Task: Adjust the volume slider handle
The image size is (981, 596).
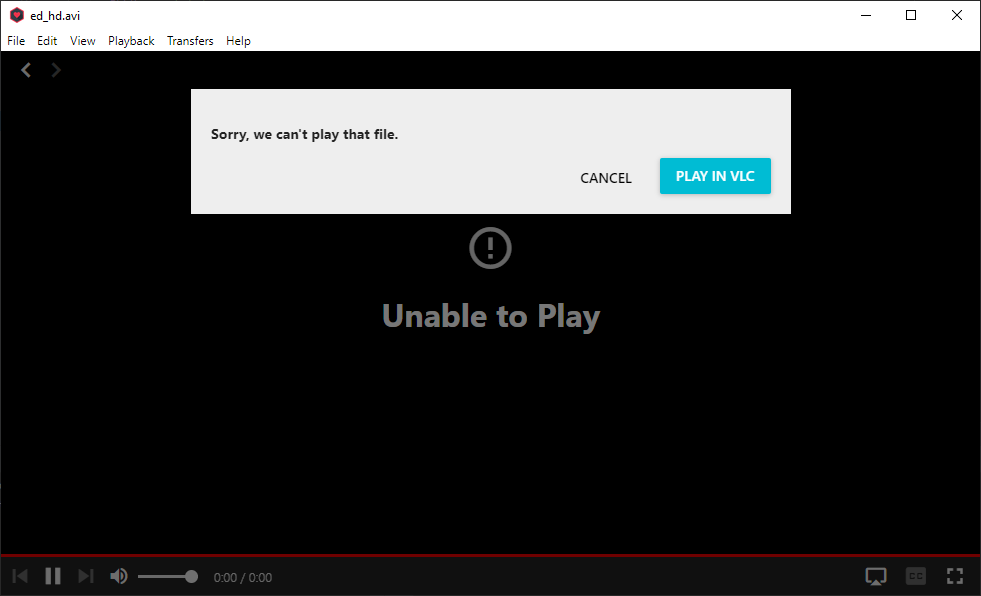Action: click(191, 577)
